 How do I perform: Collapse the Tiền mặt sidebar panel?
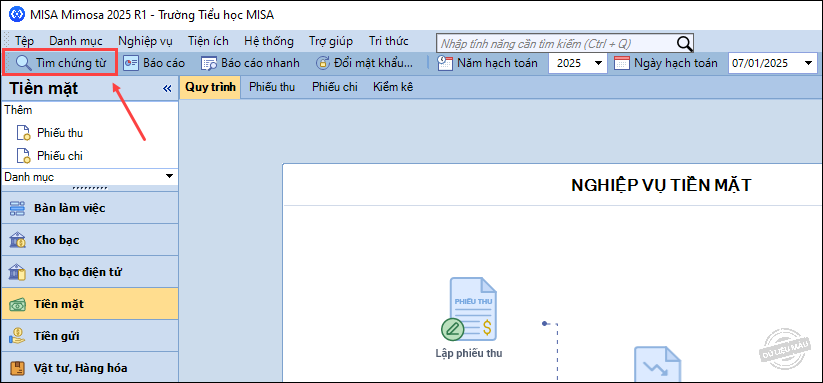(167, 89)
